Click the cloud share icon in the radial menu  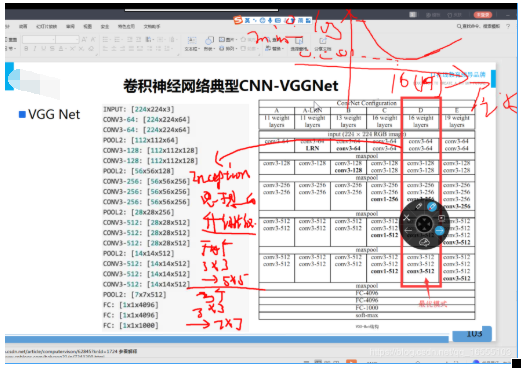(424, 242)
